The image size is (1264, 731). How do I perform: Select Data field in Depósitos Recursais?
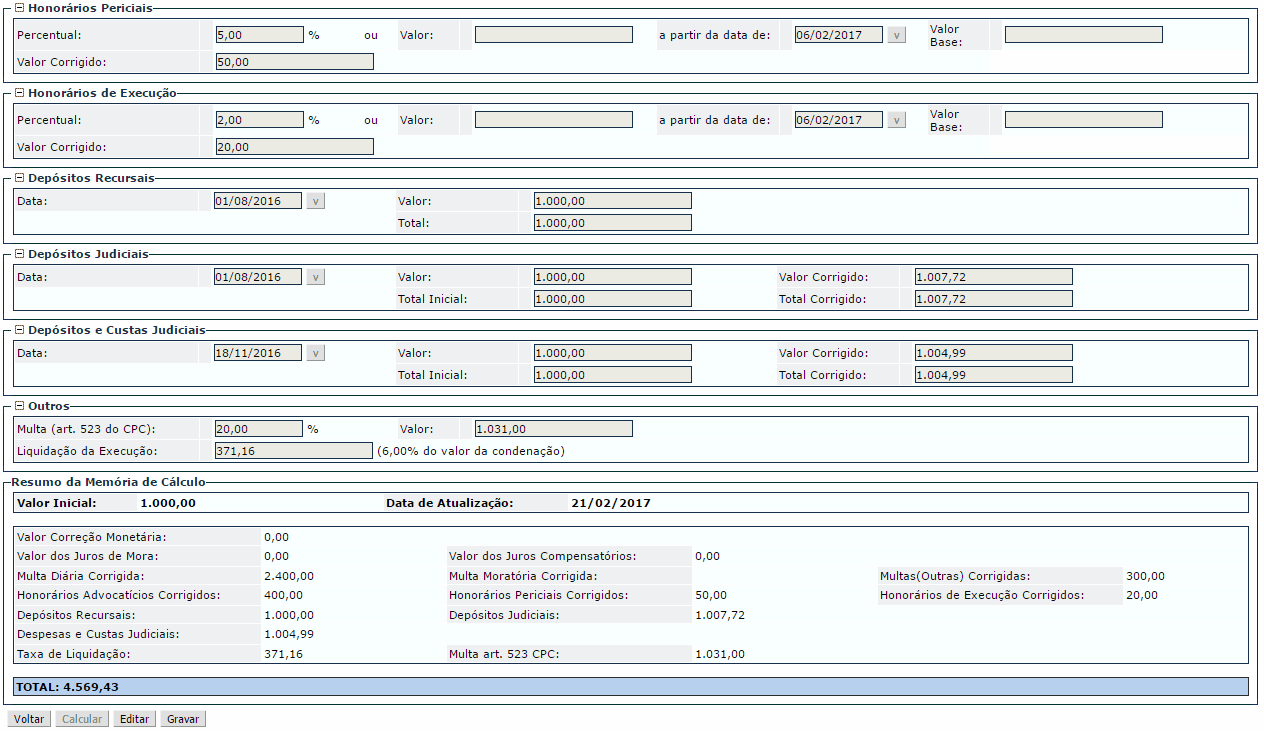(x=258, y=201)
